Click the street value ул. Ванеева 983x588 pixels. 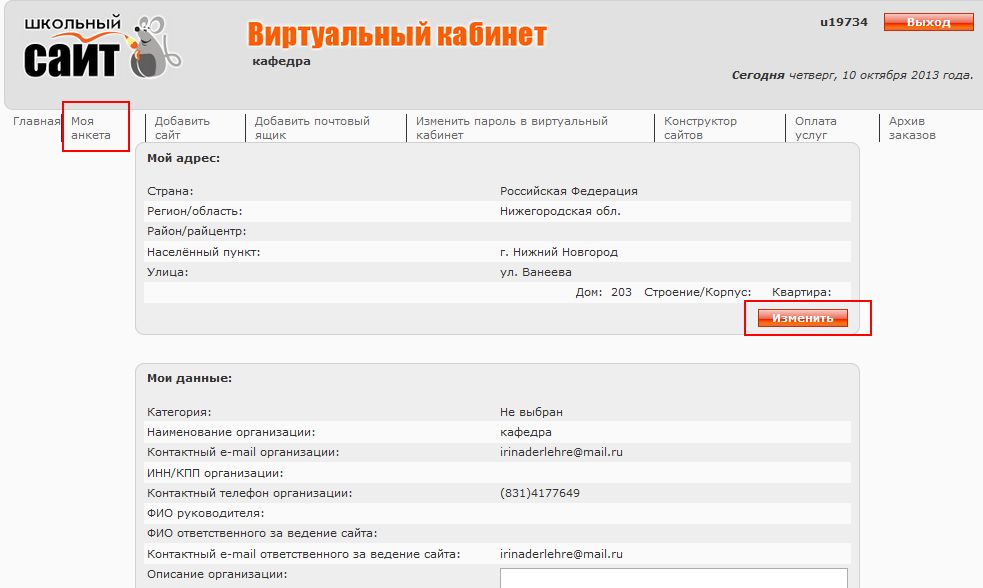536,272
